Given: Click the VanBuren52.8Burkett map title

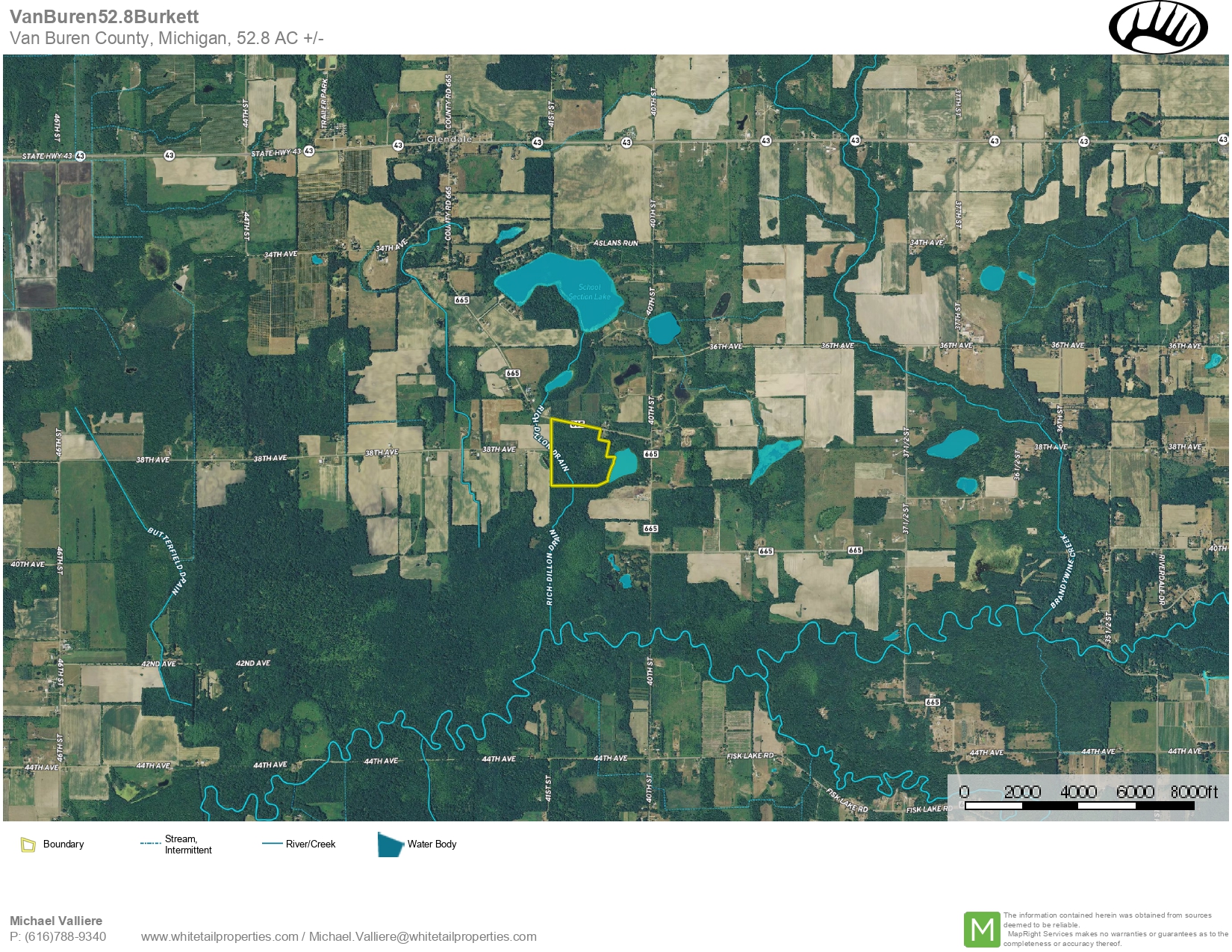Looking at the screenshot, I should pyautogui.click(x=105, y=16).
